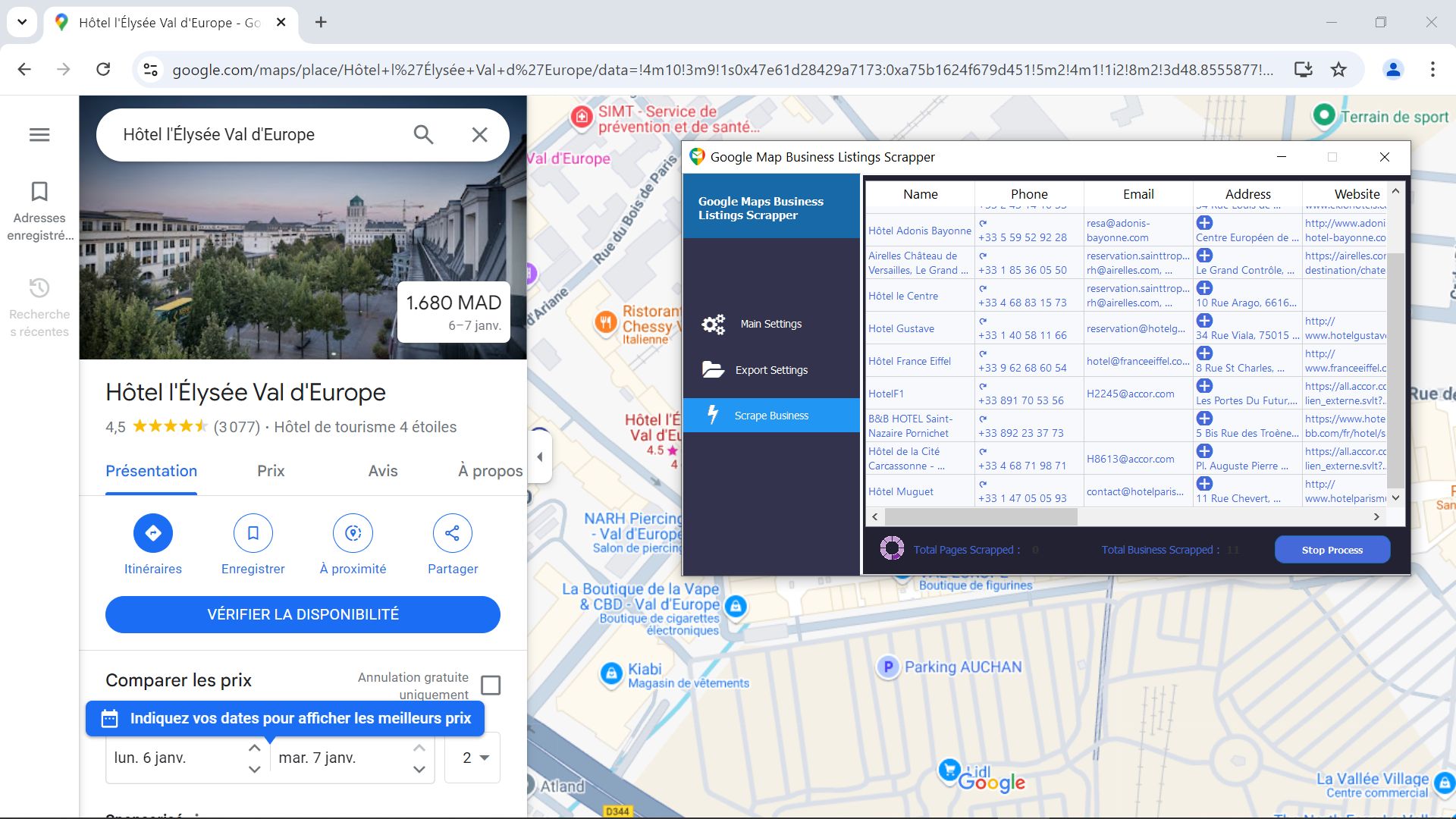Click SIMT health service map pin

pos(582,117)
